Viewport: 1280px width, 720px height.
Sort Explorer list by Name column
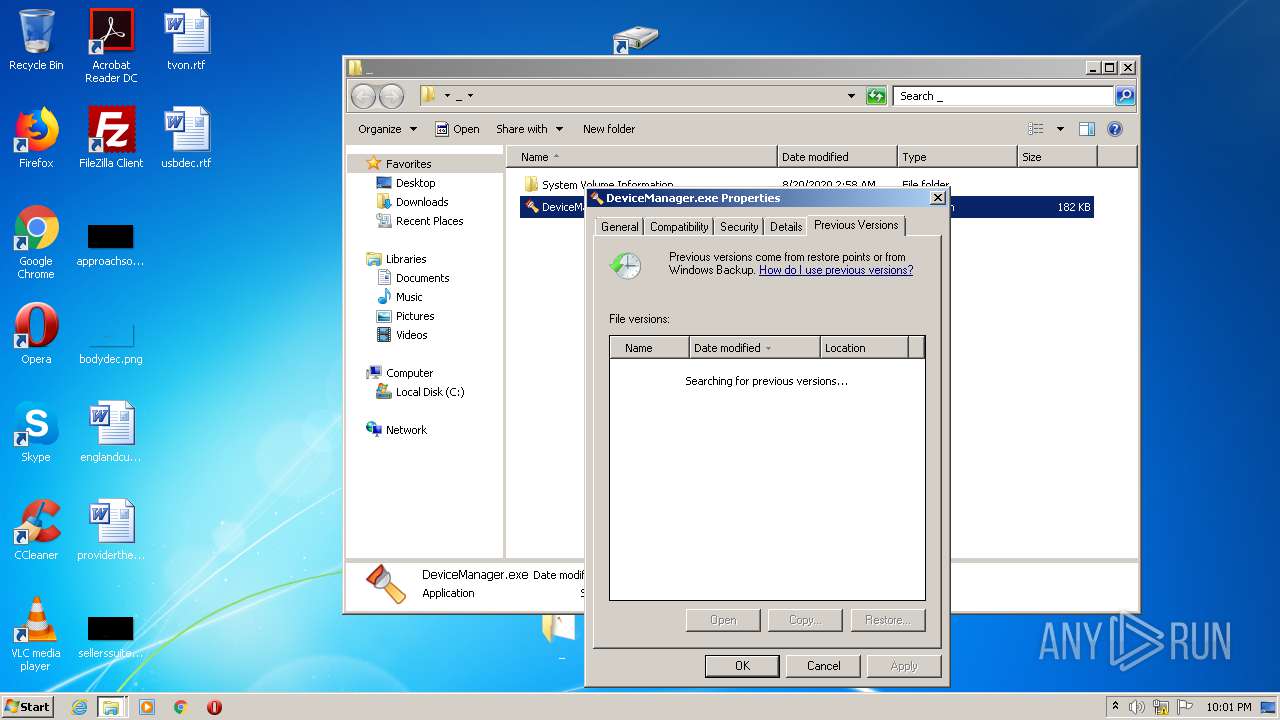[x=641, y=157]
